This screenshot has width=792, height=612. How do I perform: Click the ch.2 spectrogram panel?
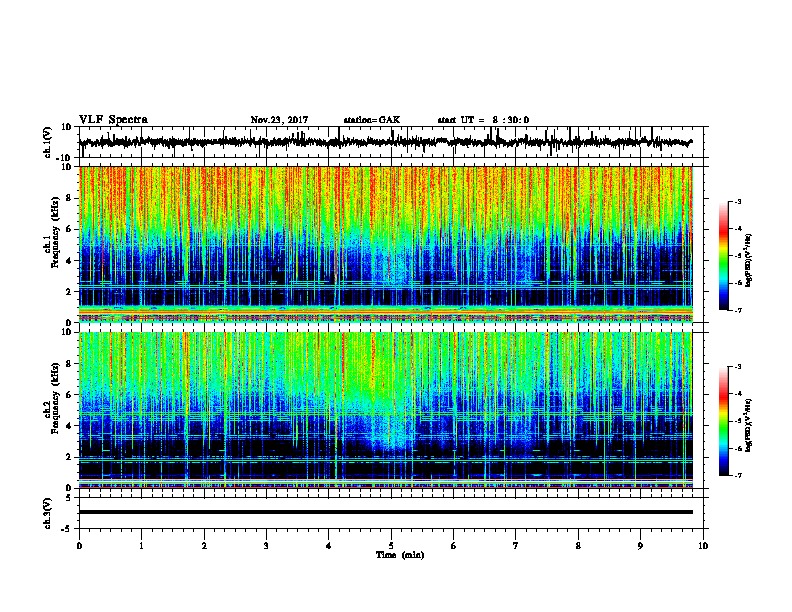[386, 410]
